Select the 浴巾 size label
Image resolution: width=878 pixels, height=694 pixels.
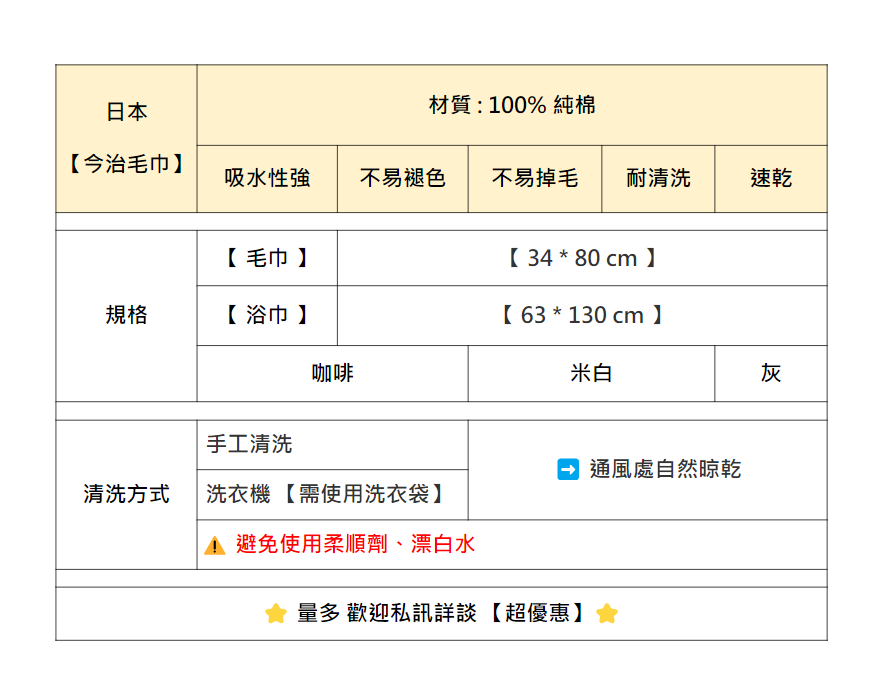point(267,316)
